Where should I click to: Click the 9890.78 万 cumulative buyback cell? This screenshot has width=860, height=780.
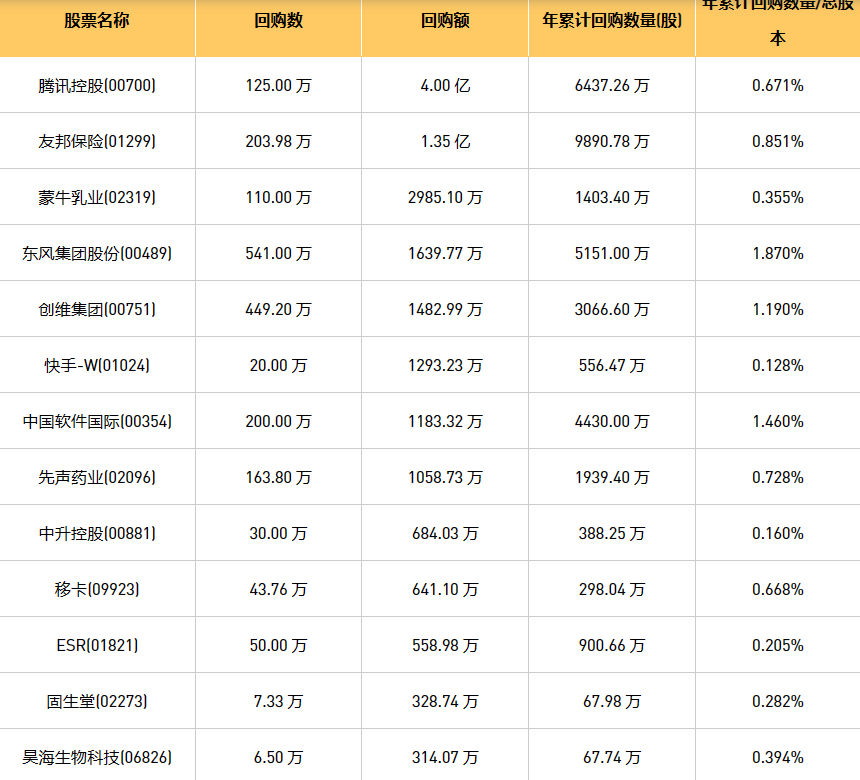[612, 142]
